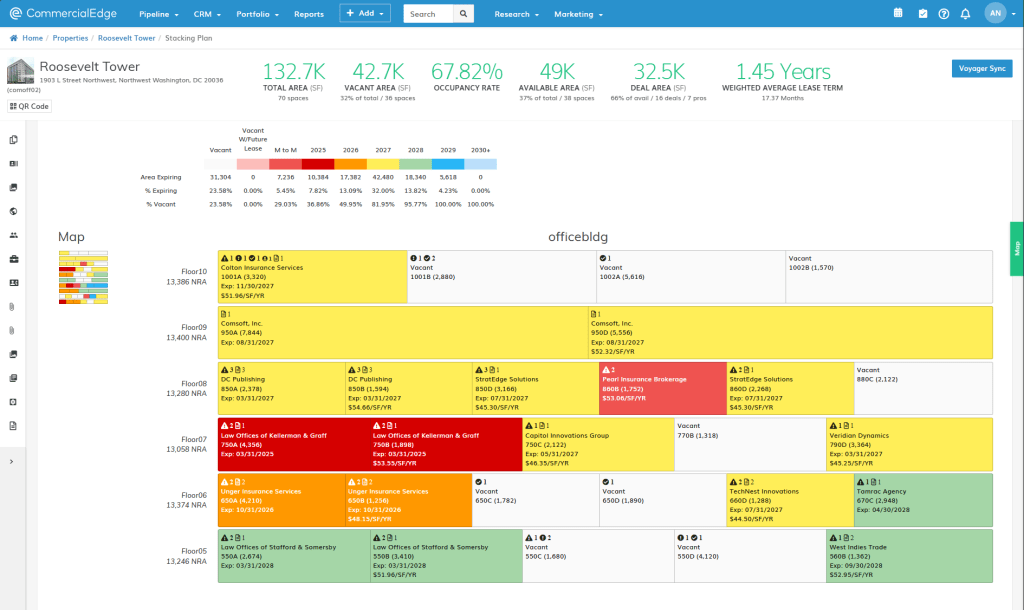The height and width of the screenshot is (610, 1024).
Task: Click the CommercialEdge logo
Action: (x=63, y=13)
